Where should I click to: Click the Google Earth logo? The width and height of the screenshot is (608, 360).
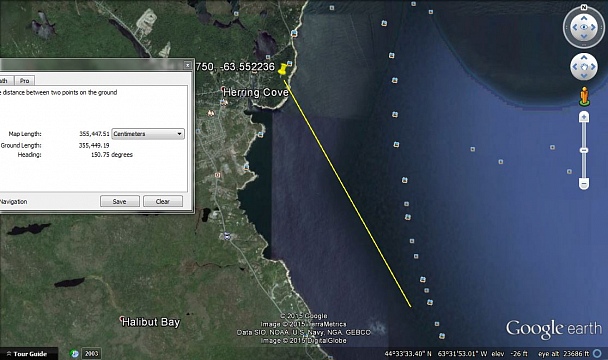(554, 329)
